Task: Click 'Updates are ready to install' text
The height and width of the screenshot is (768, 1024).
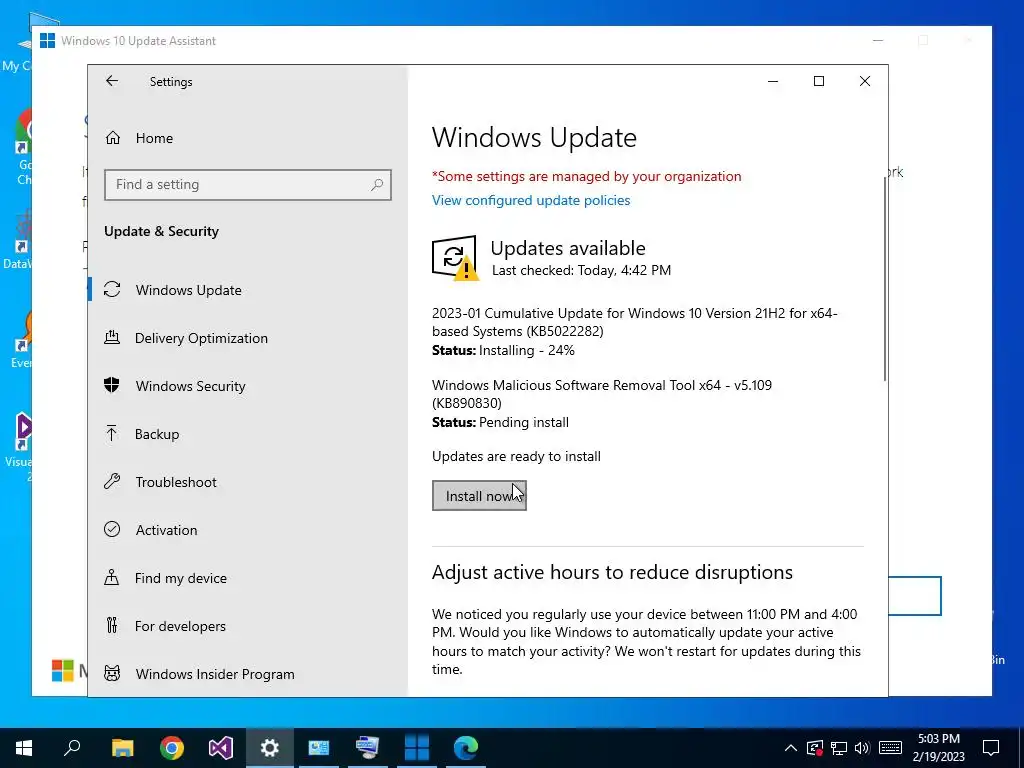Action: 516,456
